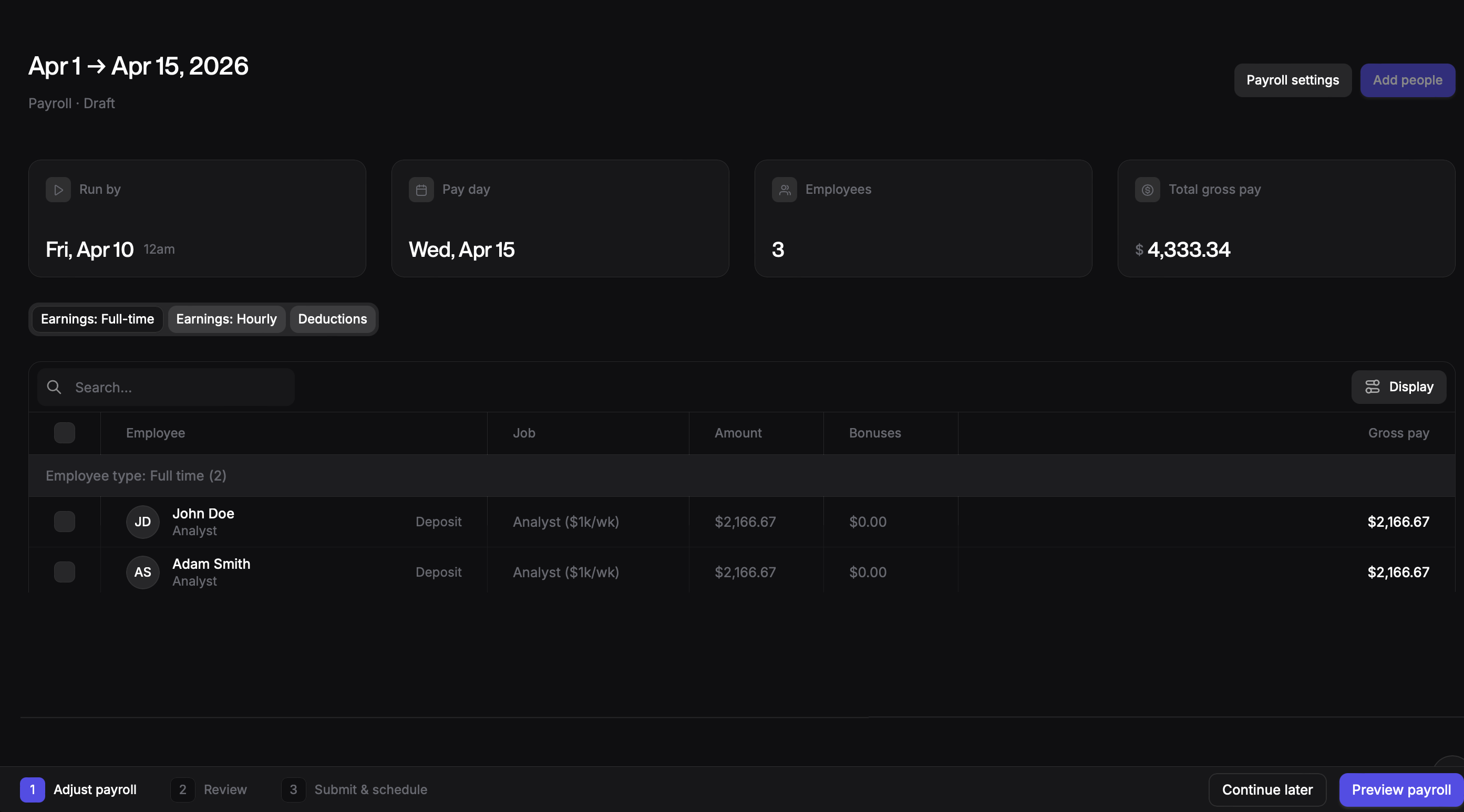Check the John Doe row checkbox
The image size is (1464, 812).
64,522
